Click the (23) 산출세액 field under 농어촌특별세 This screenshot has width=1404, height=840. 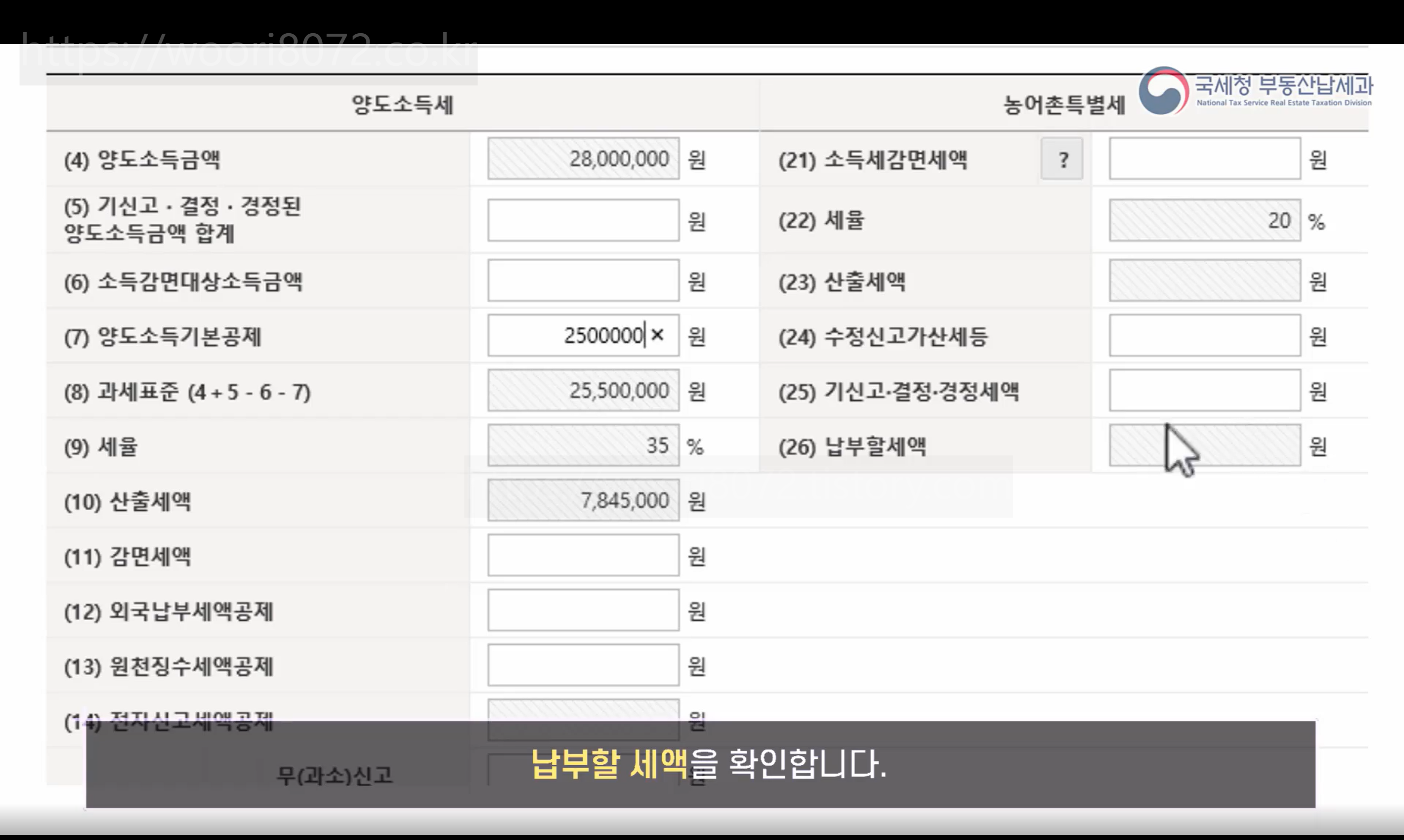point(1204,281)
